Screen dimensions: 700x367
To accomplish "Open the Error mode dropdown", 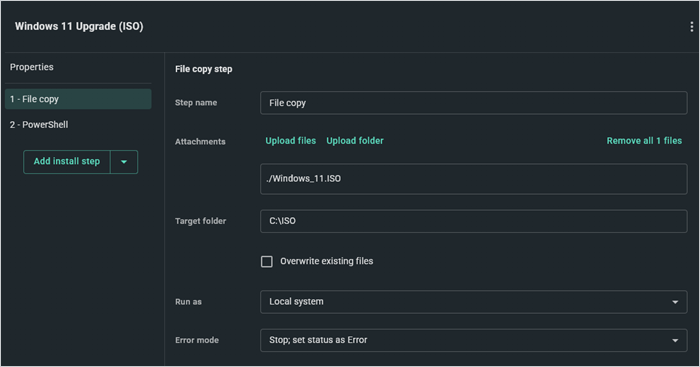I will (474, 340).
